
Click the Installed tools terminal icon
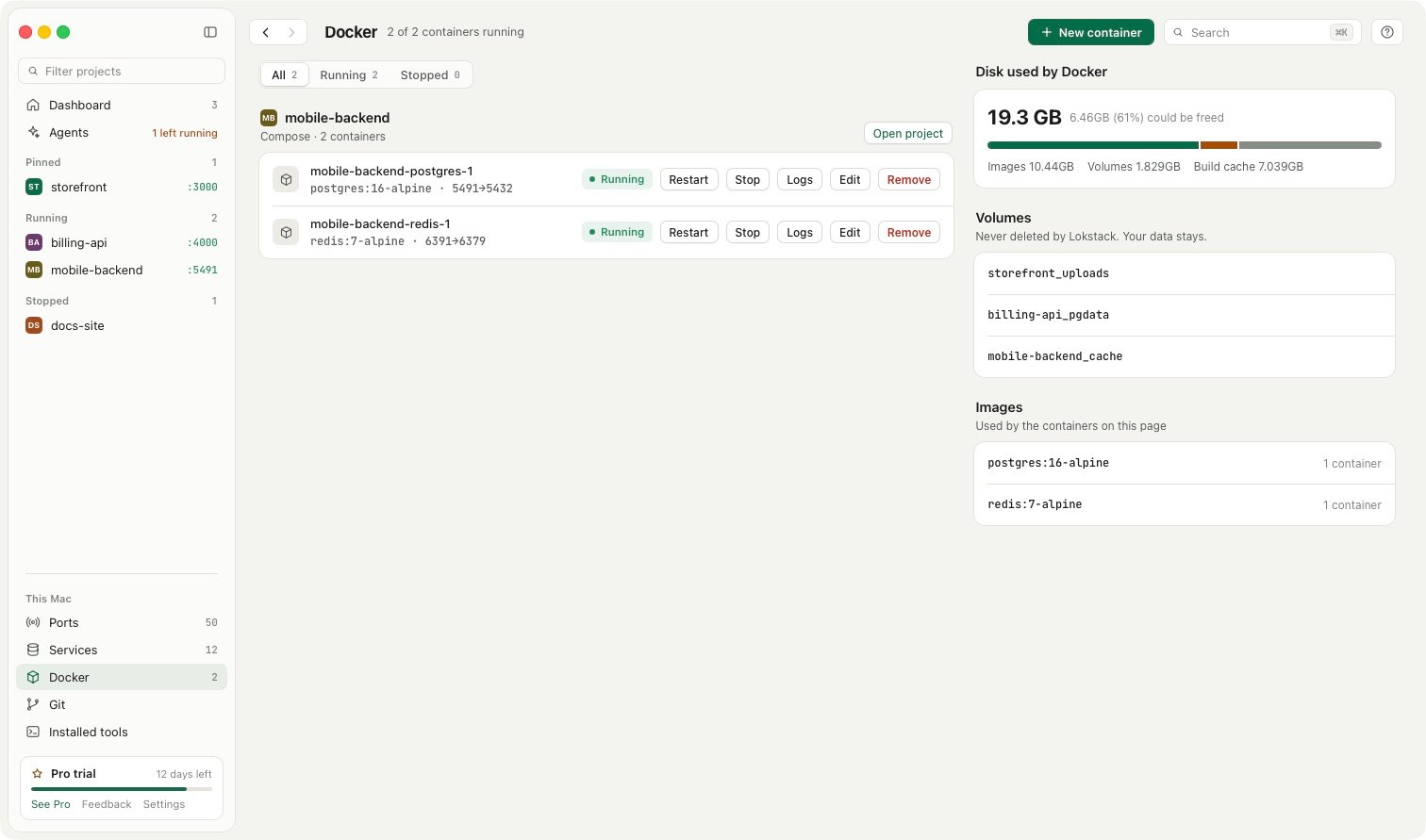(33, 732)
